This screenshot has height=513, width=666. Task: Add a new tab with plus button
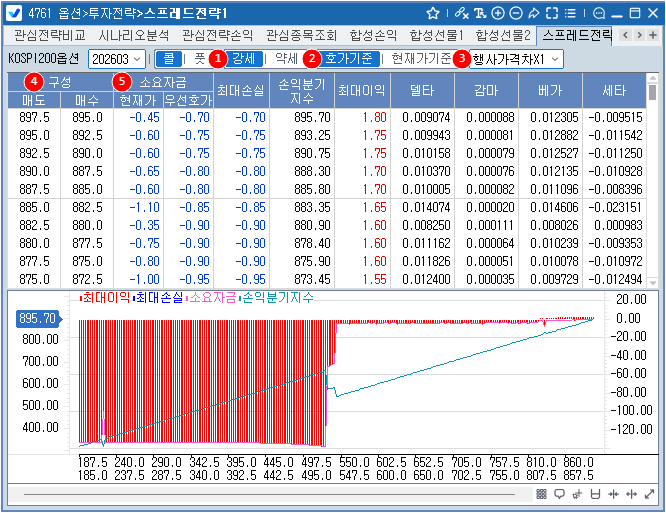click(x=654, y=35)
